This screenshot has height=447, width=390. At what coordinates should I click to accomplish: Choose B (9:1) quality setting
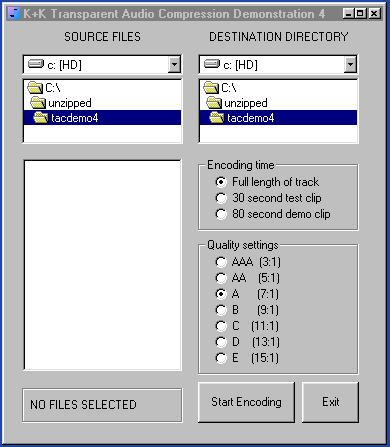click(x=247, y=310)
